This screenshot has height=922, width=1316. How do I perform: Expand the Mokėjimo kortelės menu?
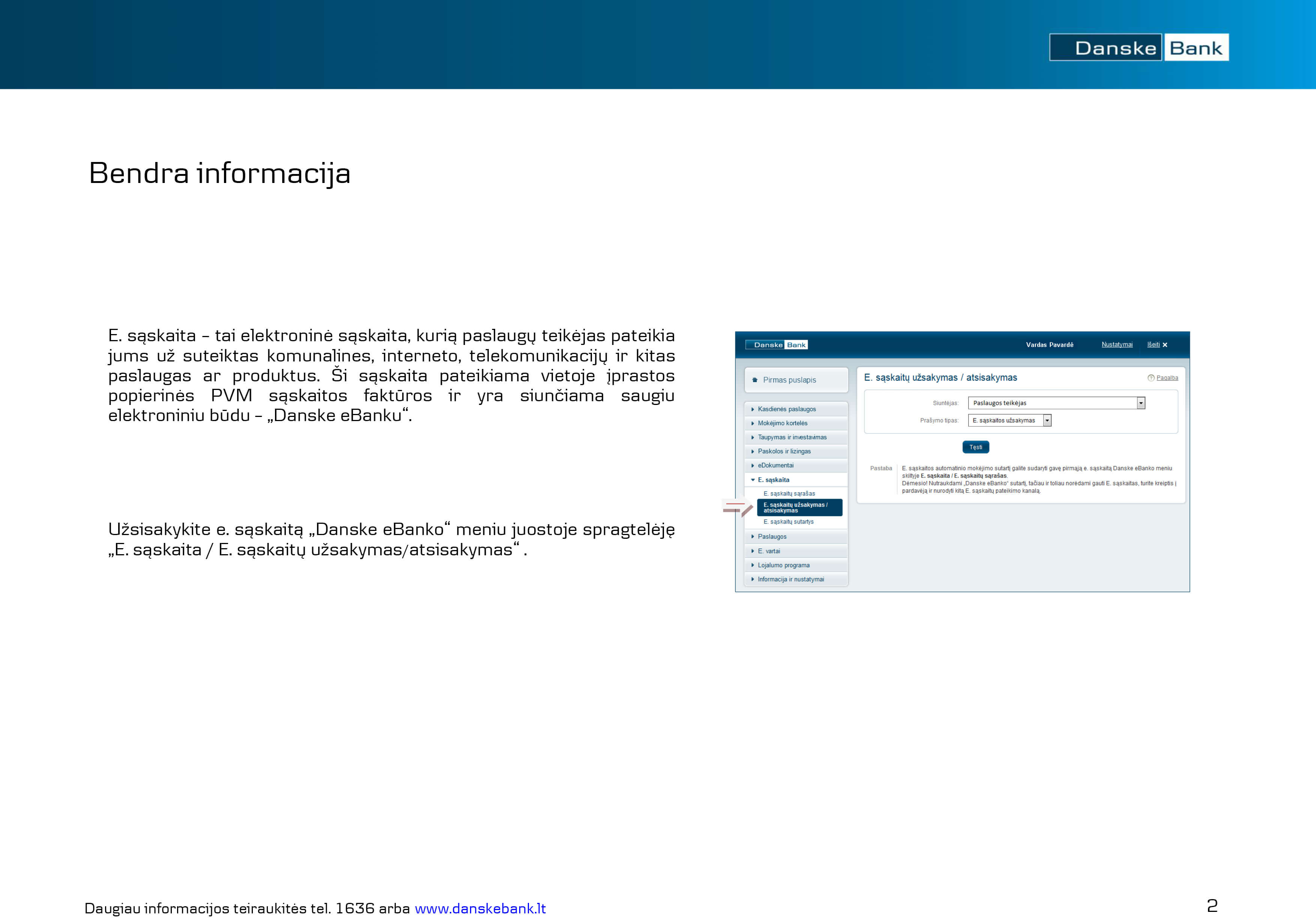pos(796,423)
